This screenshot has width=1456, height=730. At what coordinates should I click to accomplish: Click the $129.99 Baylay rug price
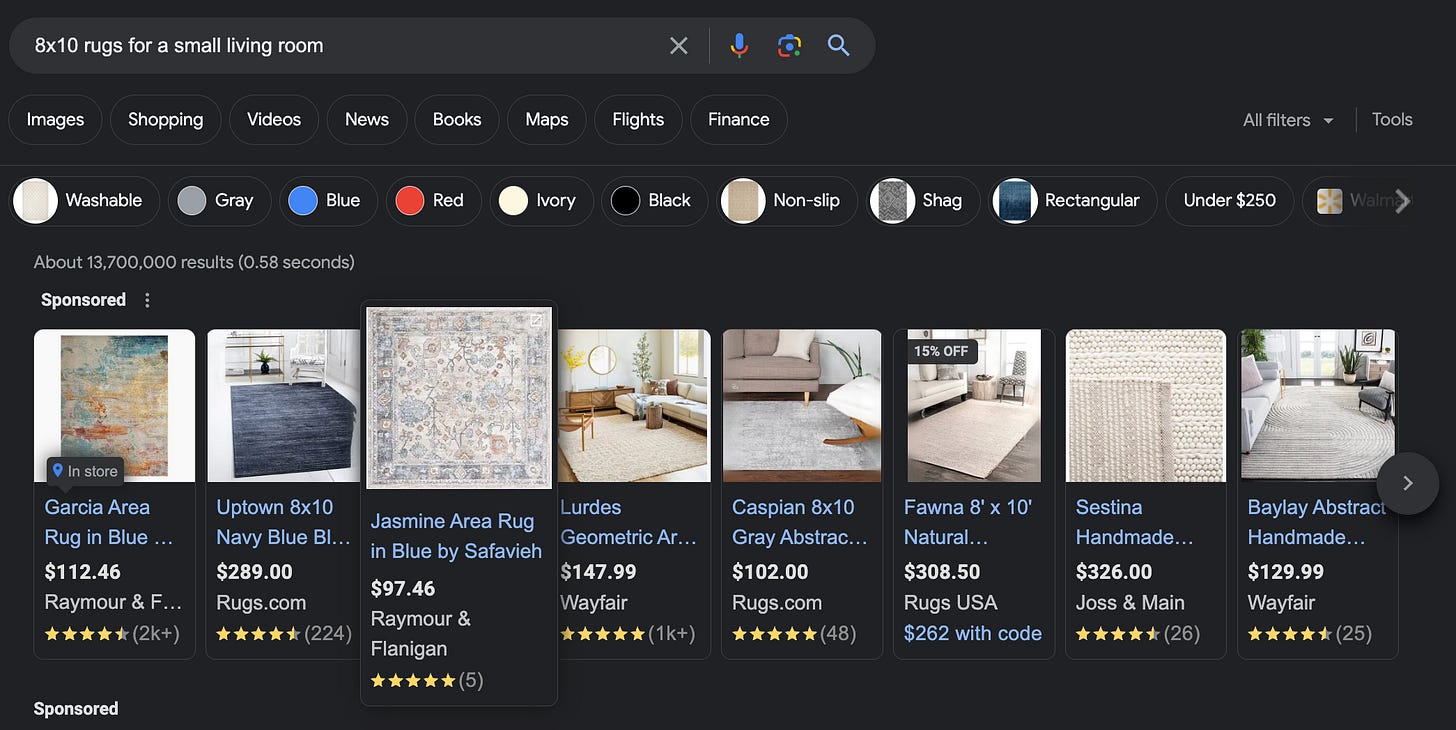[1285, 572]
